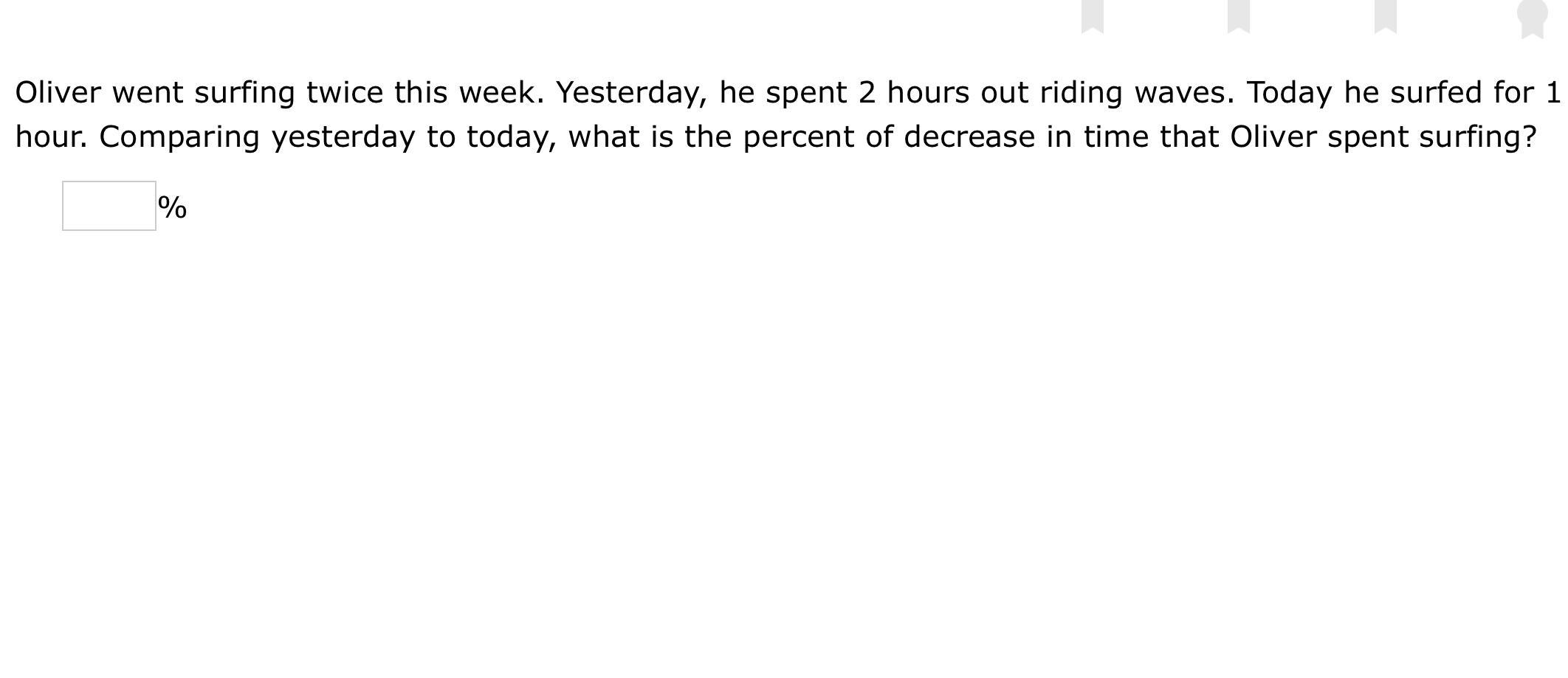Click the word "decrease" in the question
The width and height of the screenshot is (1568, 678).
click(969, 137)
